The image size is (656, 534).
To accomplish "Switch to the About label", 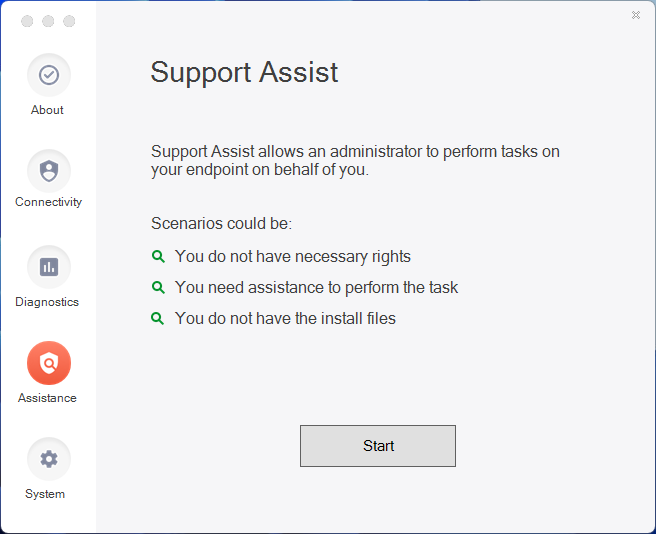I will pyautogui.click(x=47, y=110).
